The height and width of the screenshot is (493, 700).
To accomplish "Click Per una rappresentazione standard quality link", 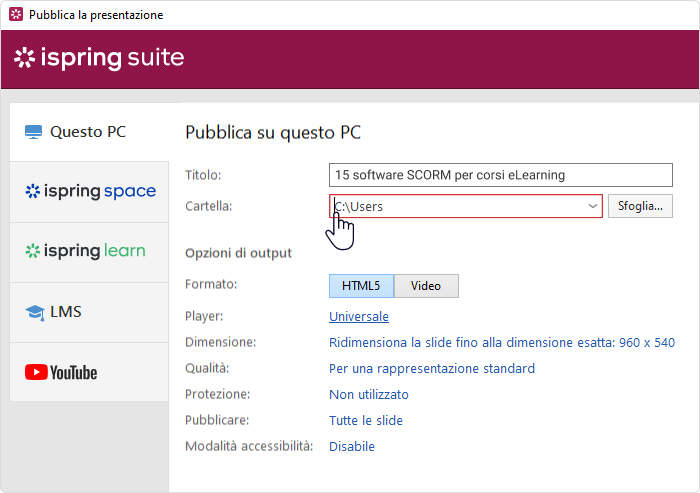I will (432, 368).
